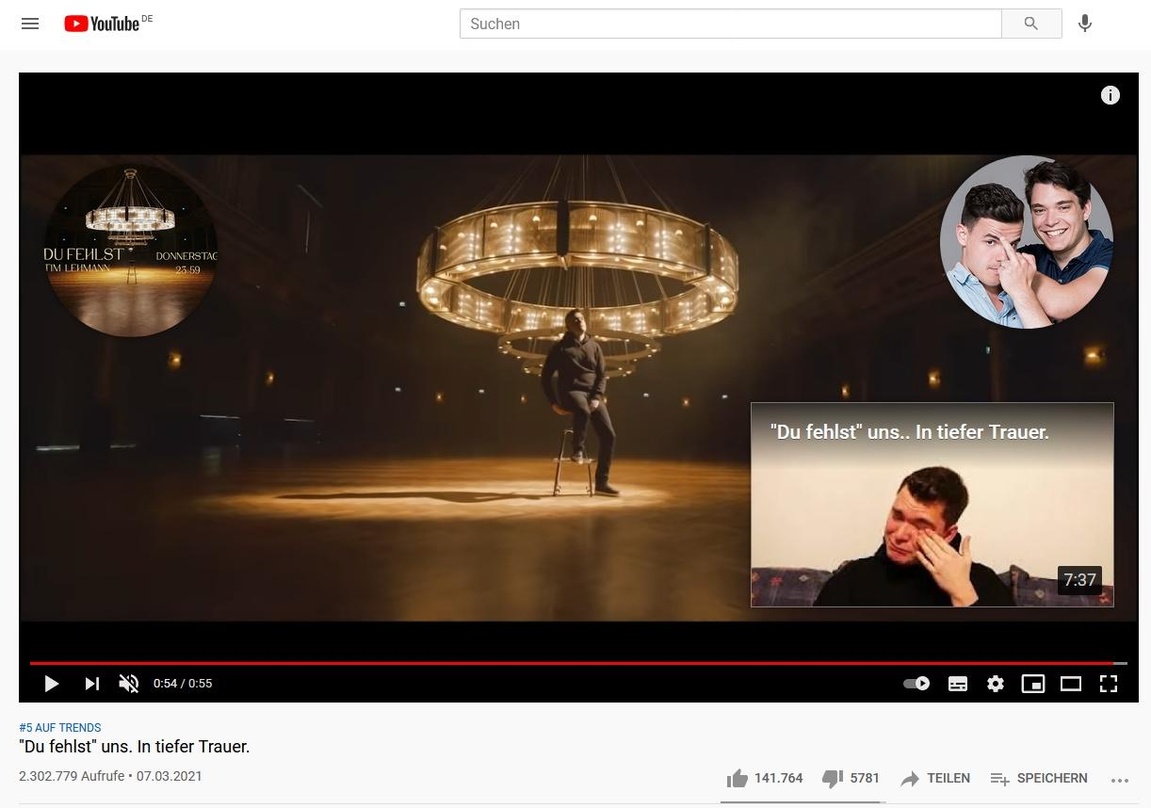Open the hamburger guide menu
The height and width of the screenshot is (808, 1151).
[30, 23]
